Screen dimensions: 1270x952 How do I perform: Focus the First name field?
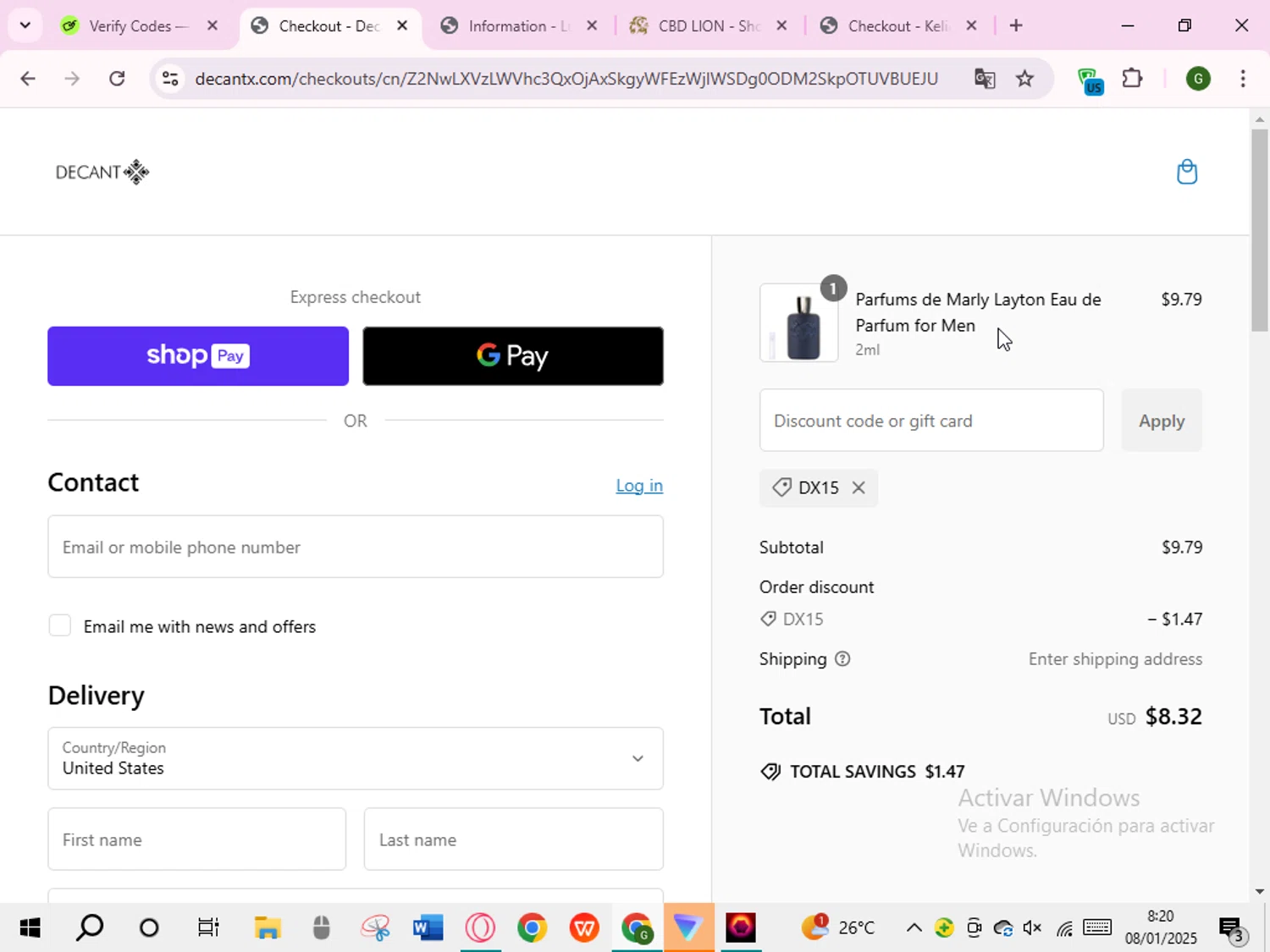click(x=197, y=839)
